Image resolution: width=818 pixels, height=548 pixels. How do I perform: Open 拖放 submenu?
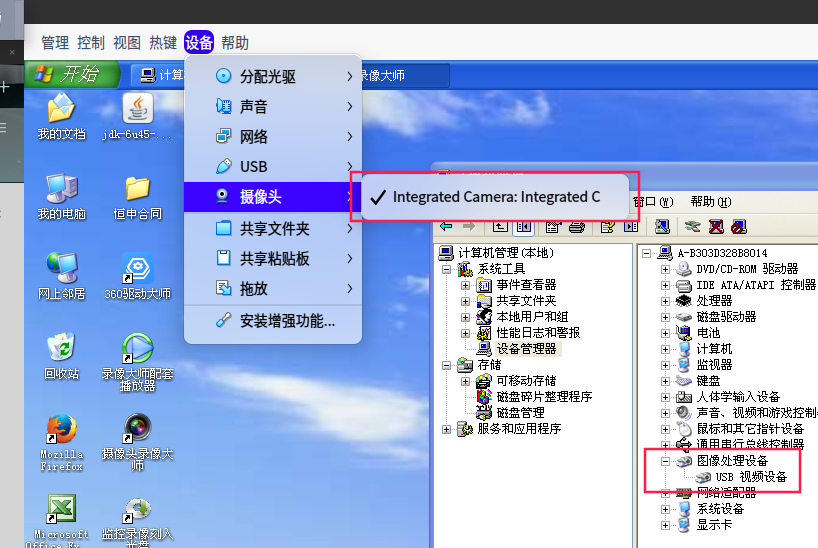(x=273, y=288)
